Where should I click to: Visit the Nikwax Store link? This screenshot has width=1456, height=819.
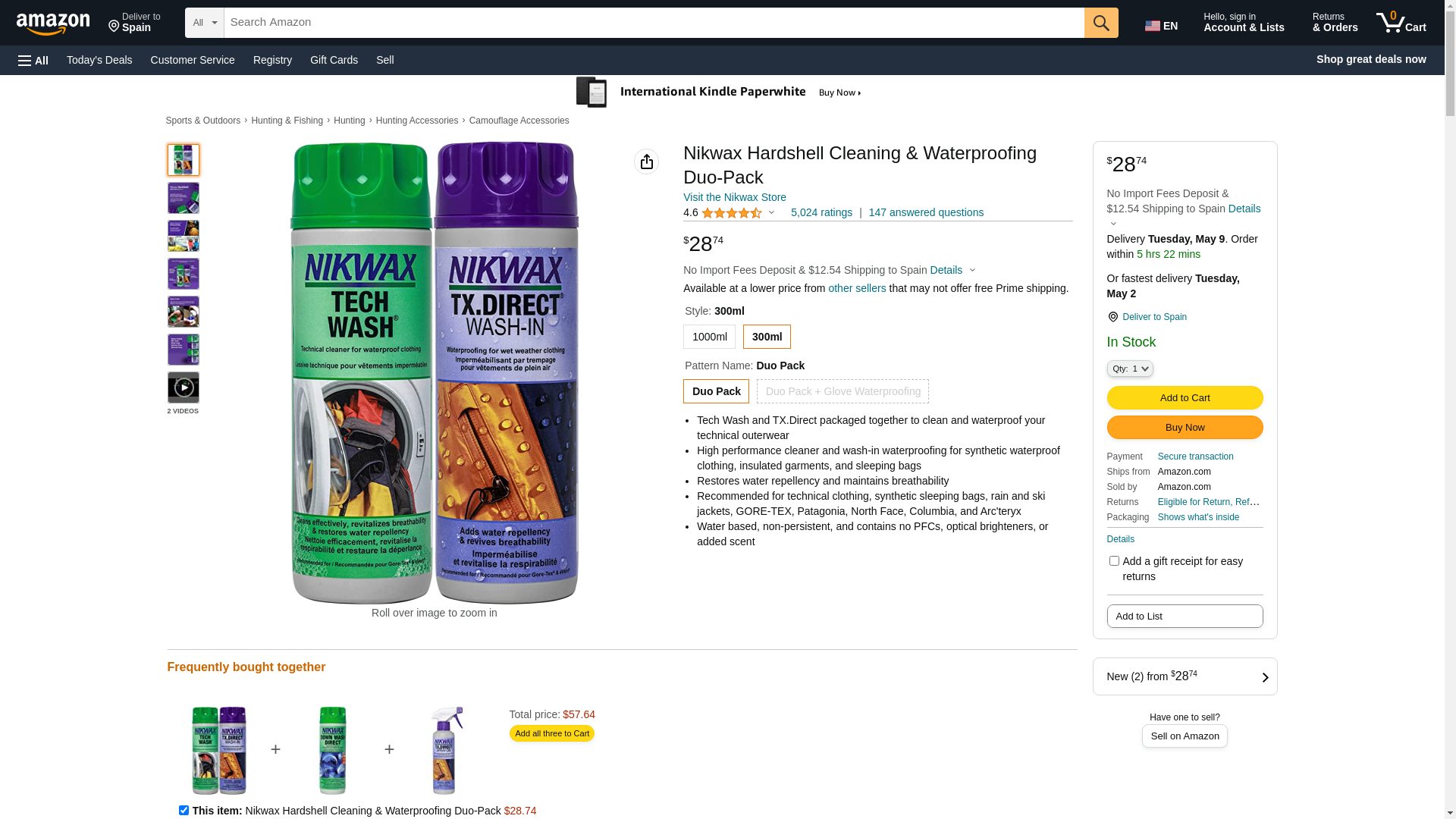click(x=734, y=197)
